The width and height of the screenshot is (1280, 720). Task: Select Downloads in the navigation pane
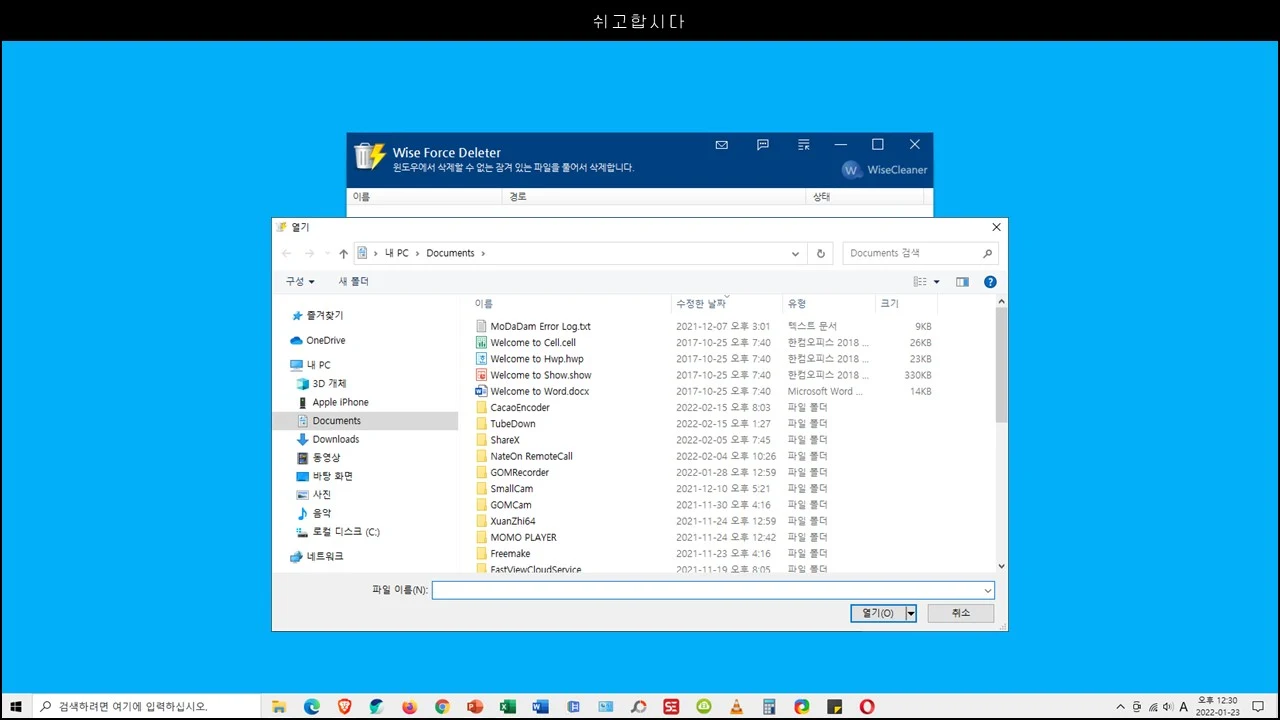click(x=336, y=440)
